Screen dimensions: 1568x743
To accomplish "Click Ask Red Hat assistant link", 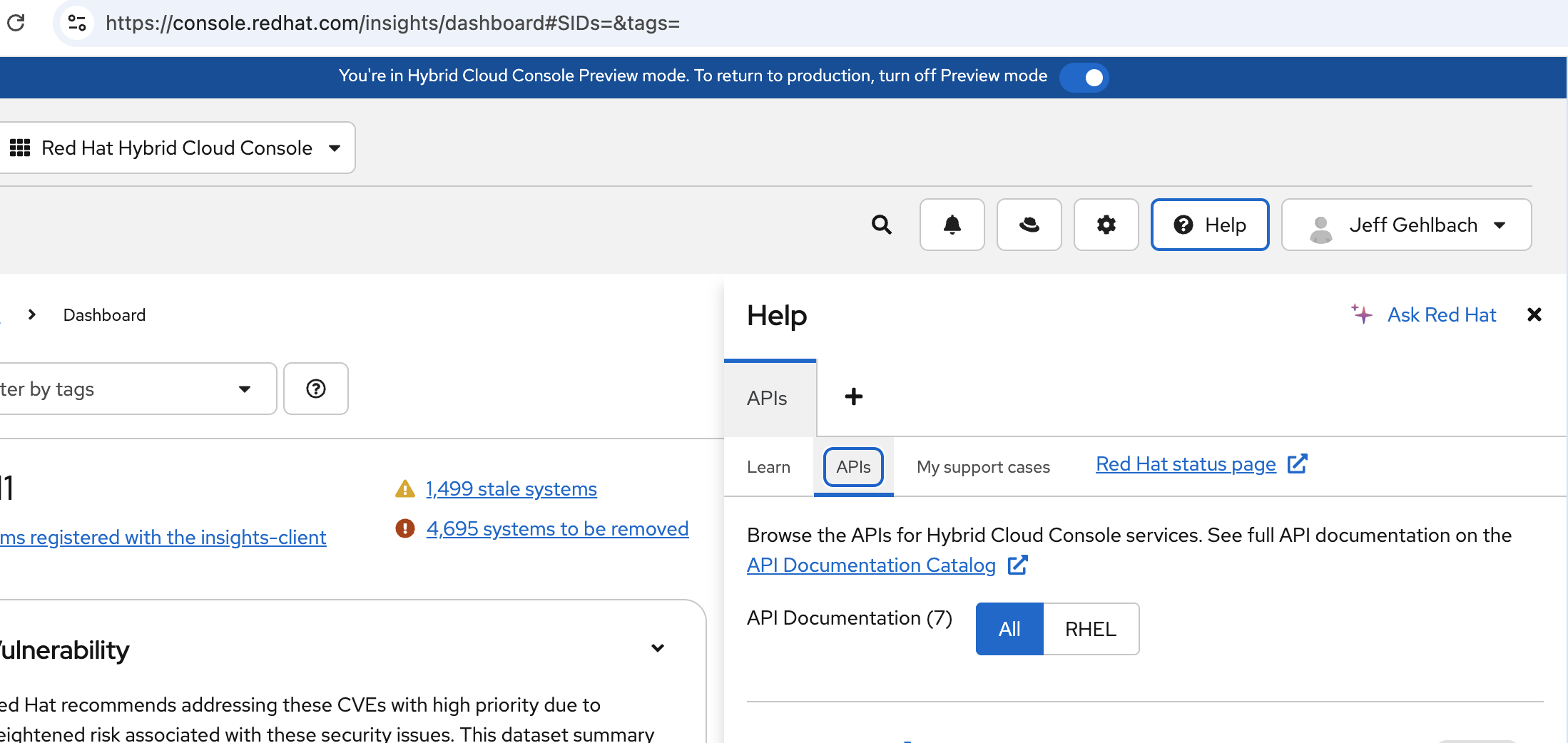I will tap(1442, 315).
